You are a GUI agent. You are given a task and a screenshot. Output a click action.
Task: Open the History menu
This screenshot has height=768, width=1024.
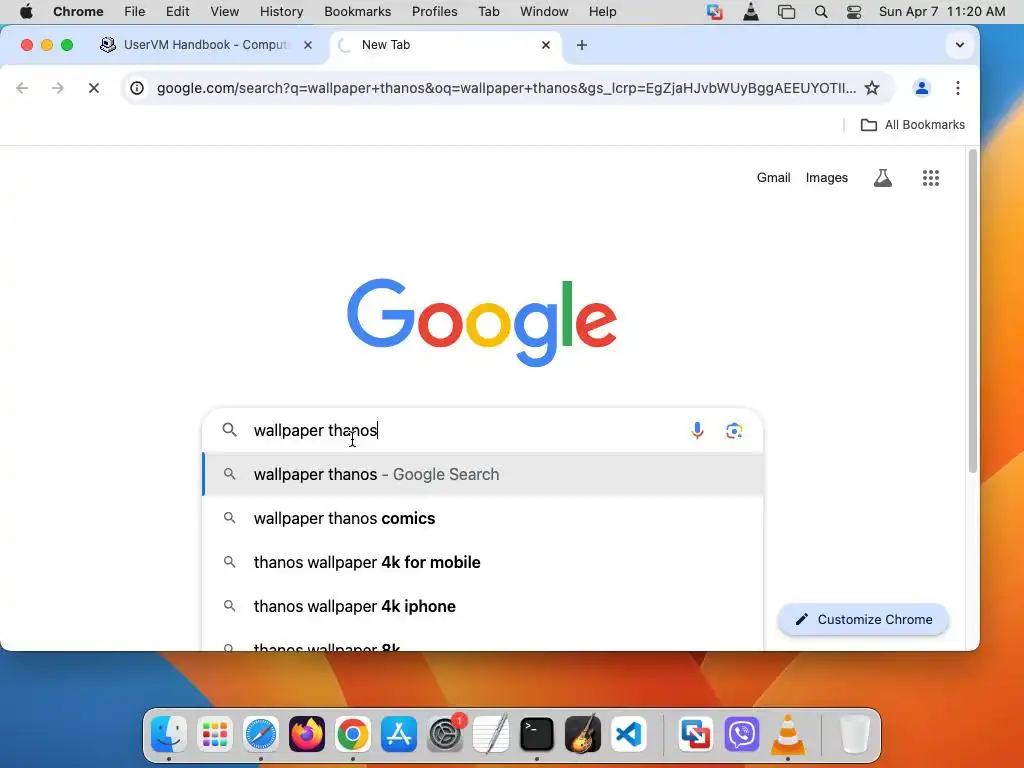[281, 12]
